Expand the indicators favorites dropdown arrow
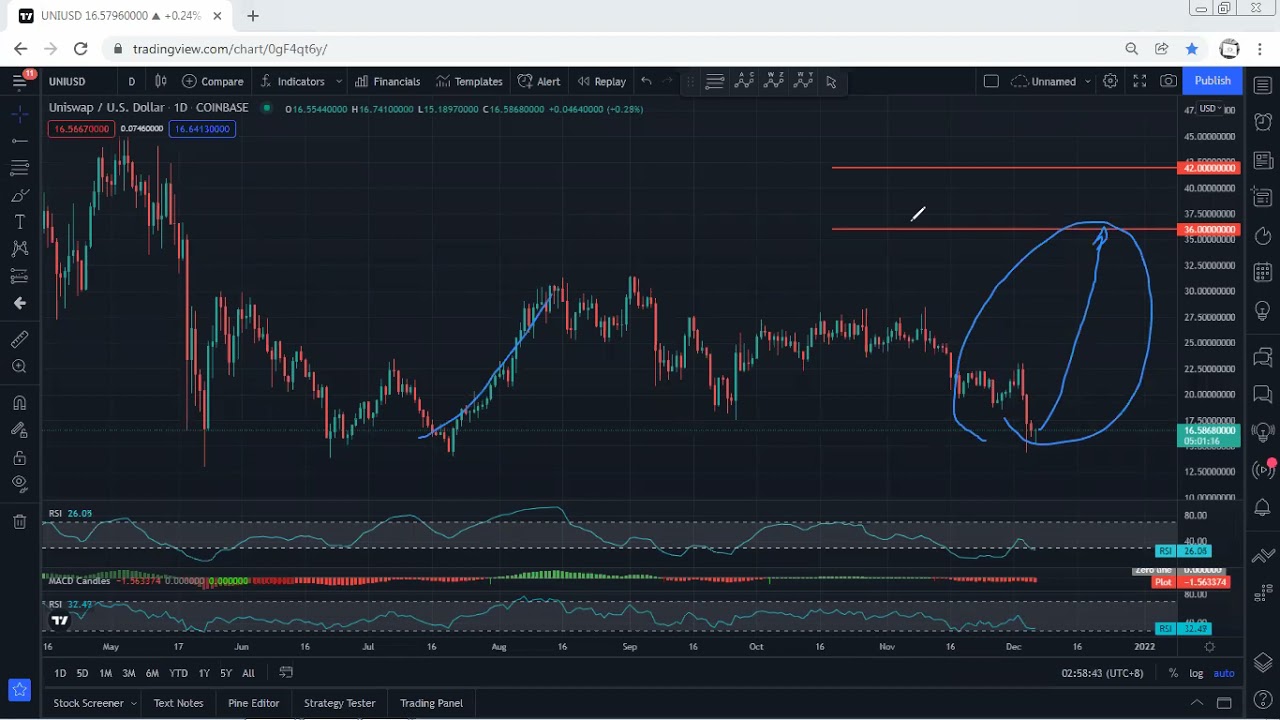 point(339,81)
